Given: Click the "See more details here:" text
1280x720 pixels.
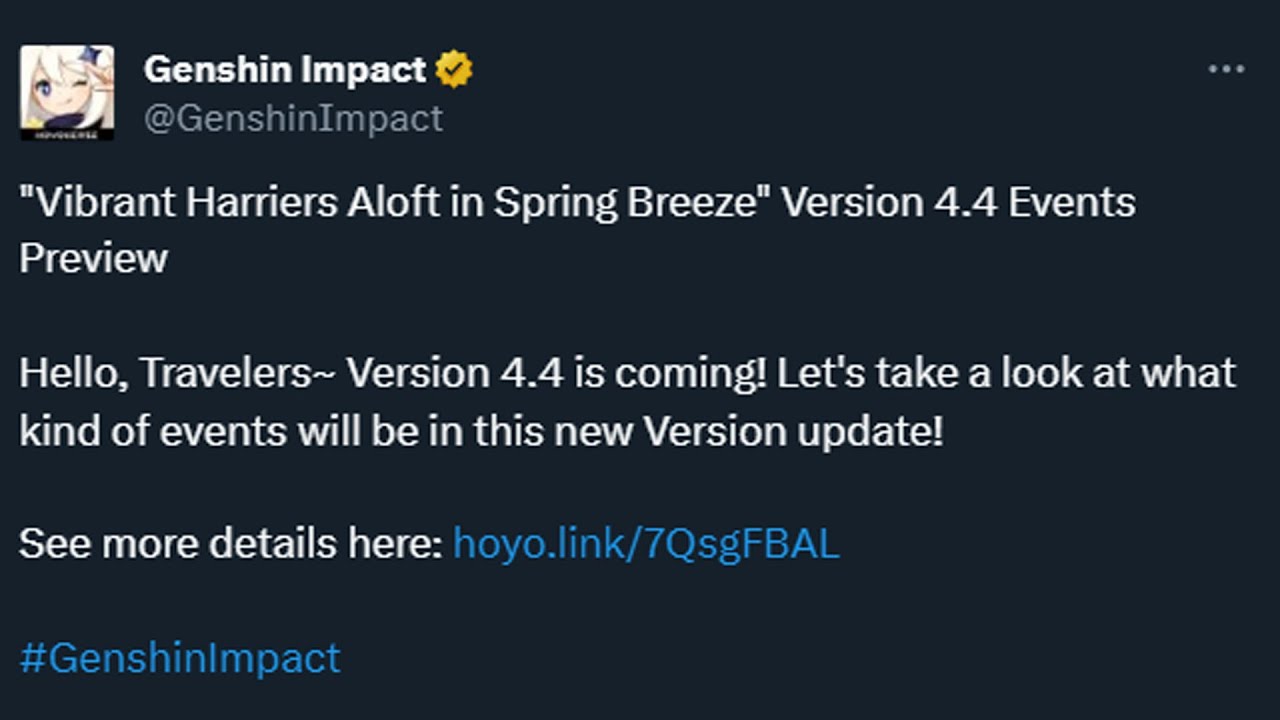Looking at the screenshot, I should (x=230, y=543).
